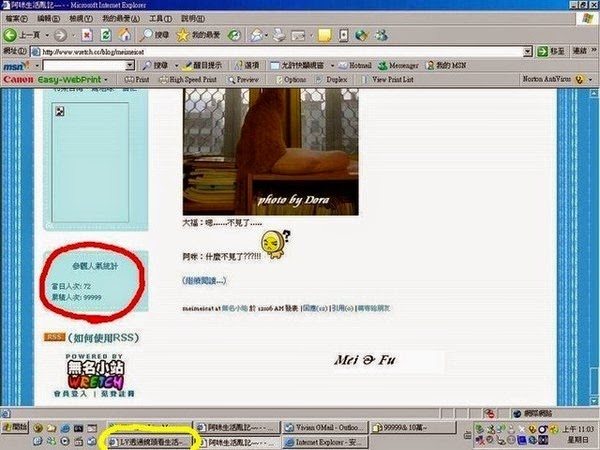Click the cat photo by Dora
The width and height of the screenshot is (600, 450).
coord(271,152)
